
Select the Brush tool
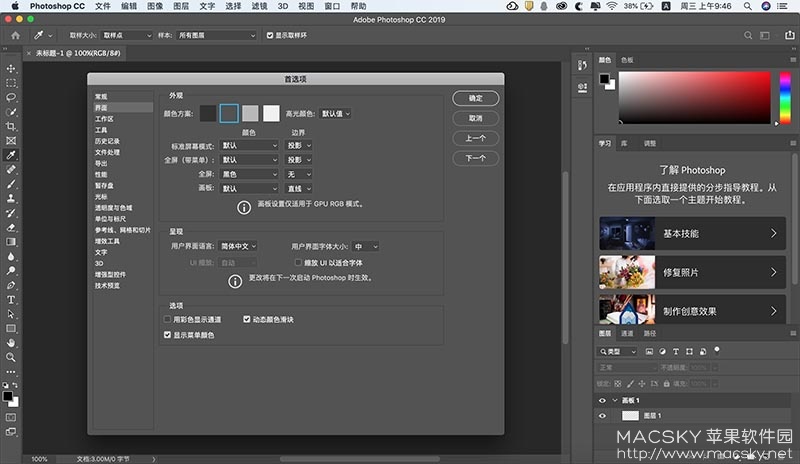point(11,184)
